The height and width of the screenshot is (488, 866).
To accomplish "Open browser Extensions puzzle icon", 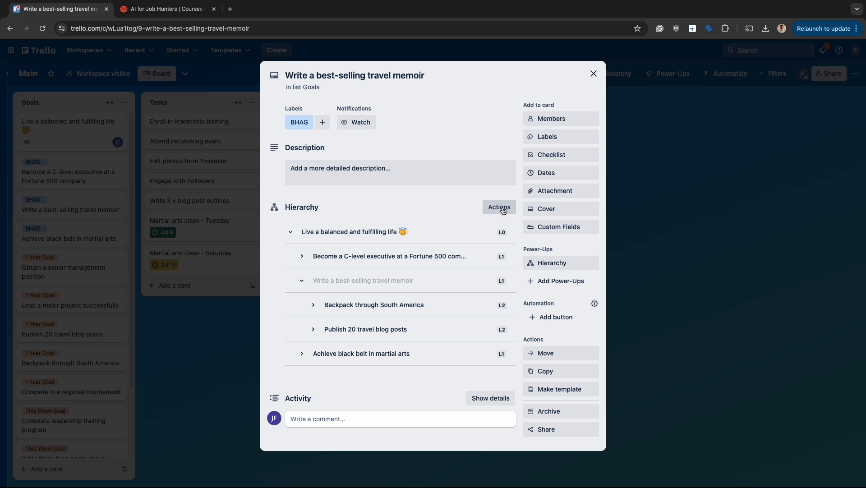I will tap(725, 28).
